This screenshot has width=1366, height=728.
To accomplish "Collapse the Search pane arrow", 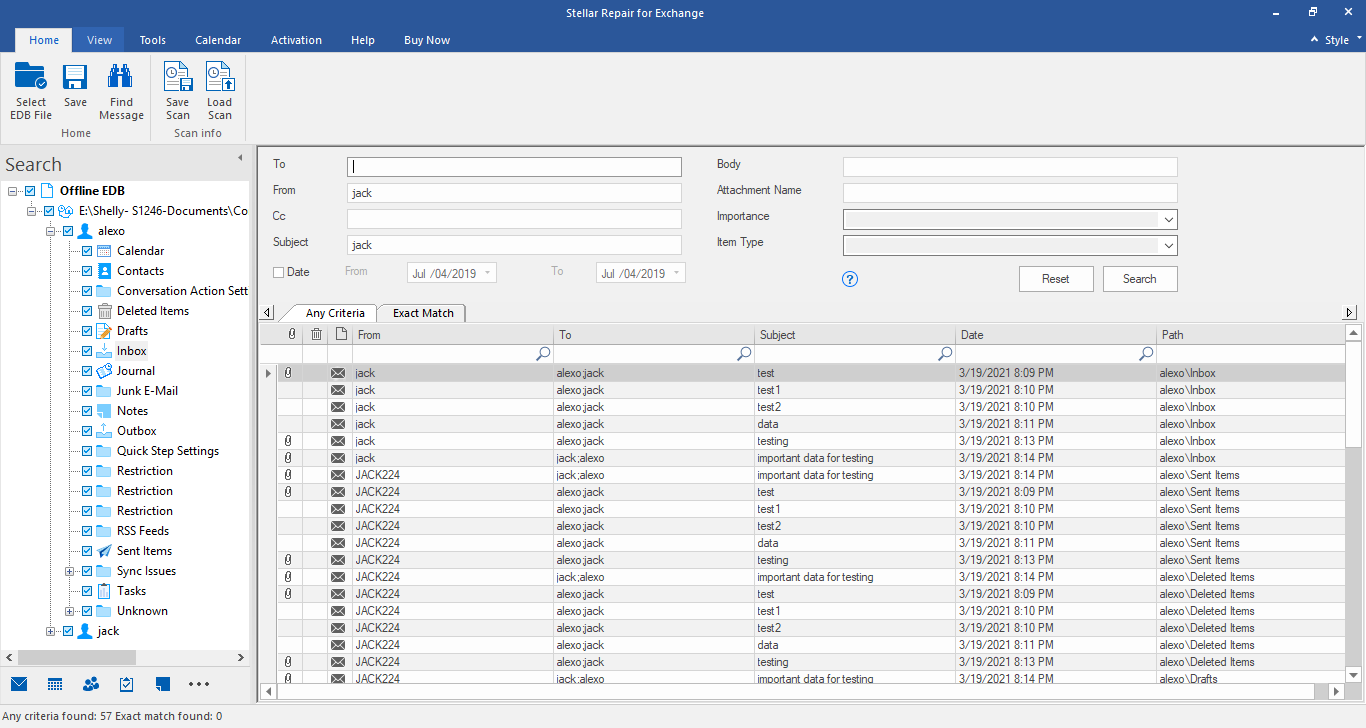I will [x=240, y=158].
